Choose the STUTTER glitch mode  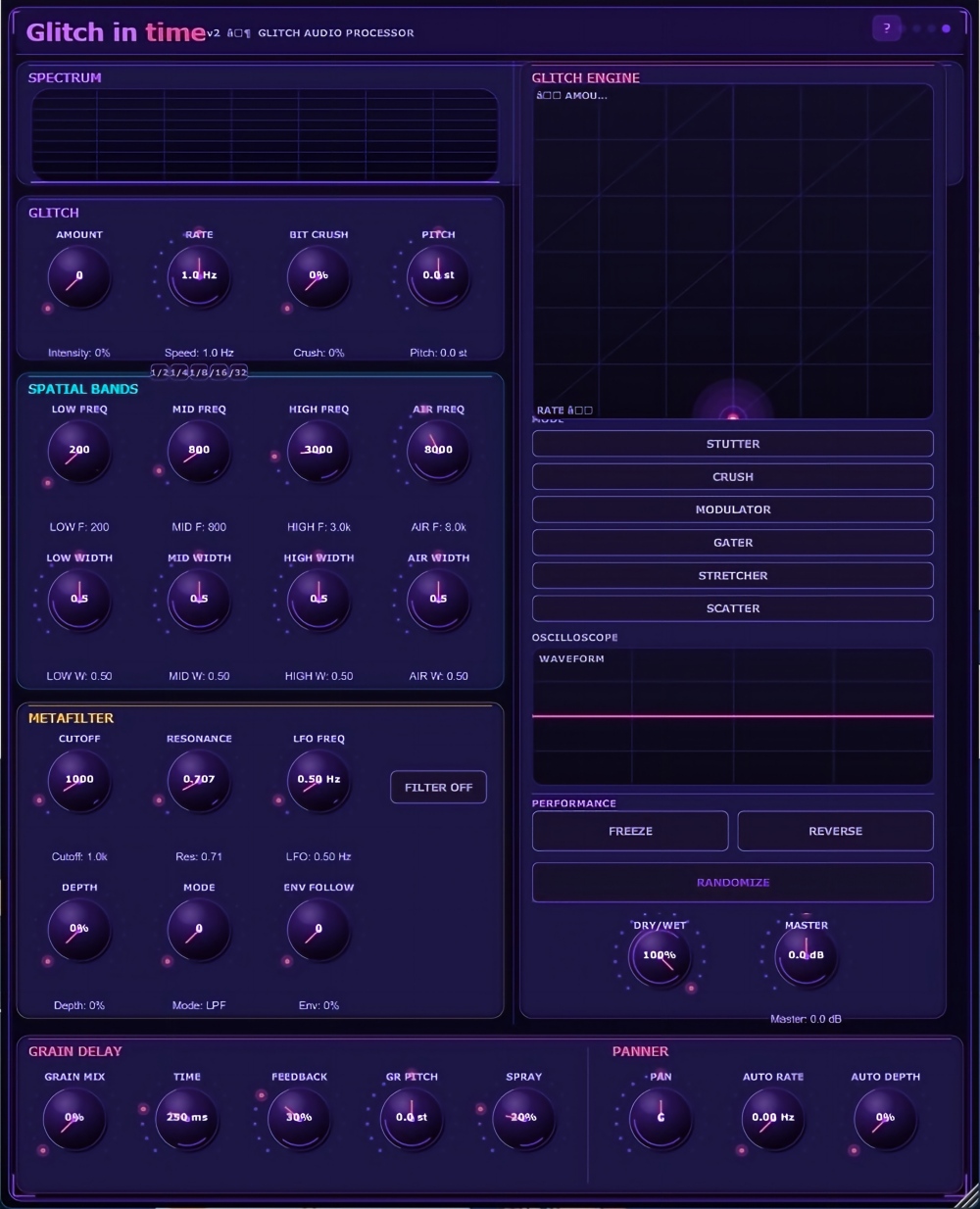[733, 444]
